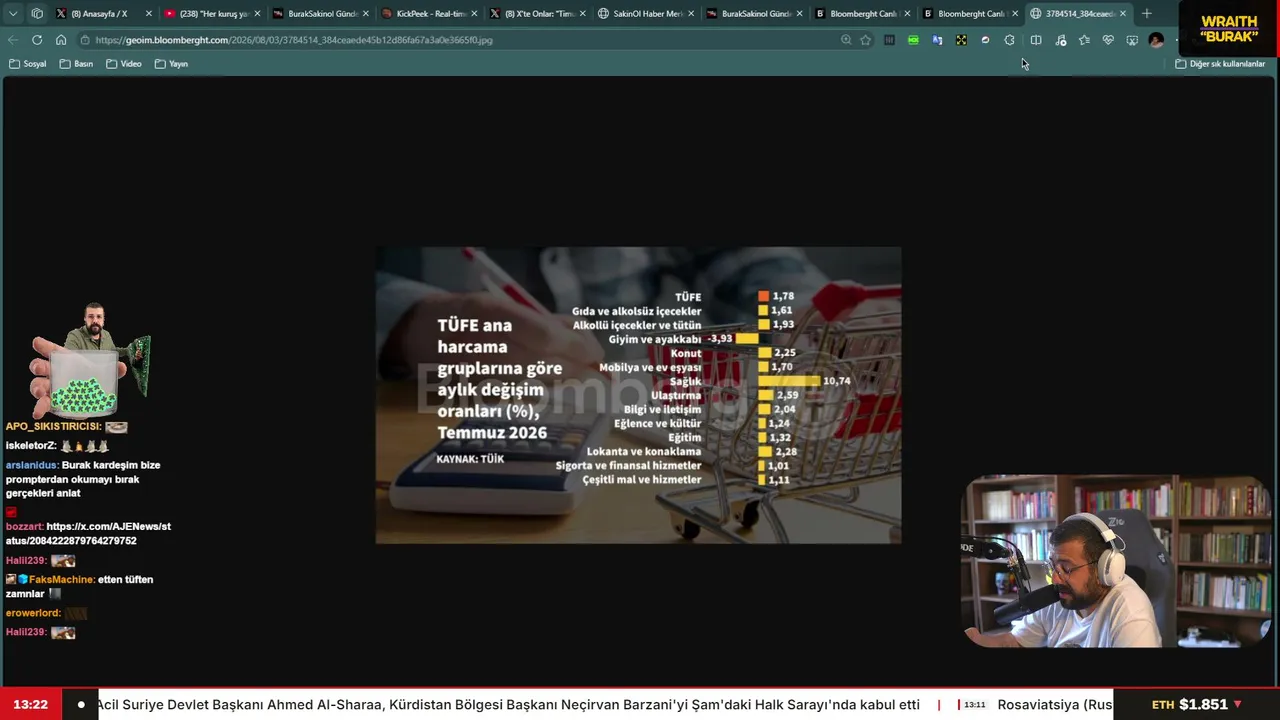Screen dimensions: 1280x720
Task: Close the YouTube "Her kuruş" tab
Action: pos(257,14)
